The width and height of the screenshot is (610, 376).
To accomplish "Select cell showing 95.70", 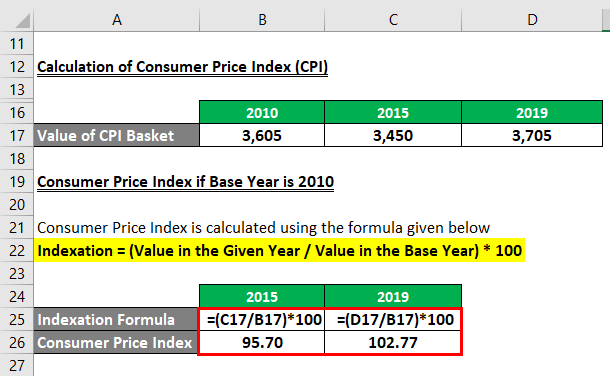I will click(262, 342).
